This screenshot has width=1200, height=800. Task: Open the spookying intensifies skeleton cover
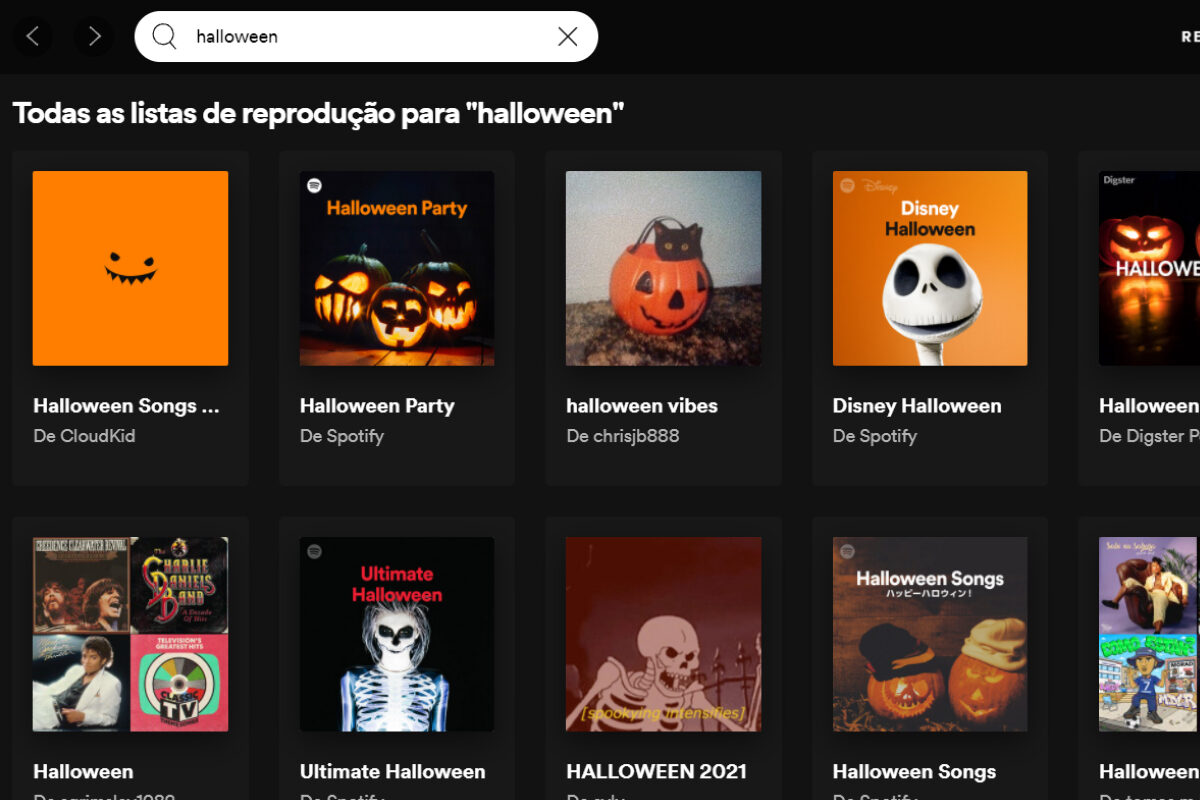[663, 634]
